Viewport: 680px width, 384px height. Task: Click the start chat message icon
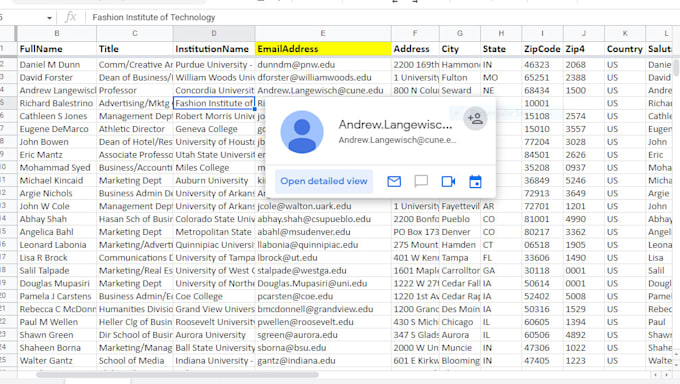(421, 181)
